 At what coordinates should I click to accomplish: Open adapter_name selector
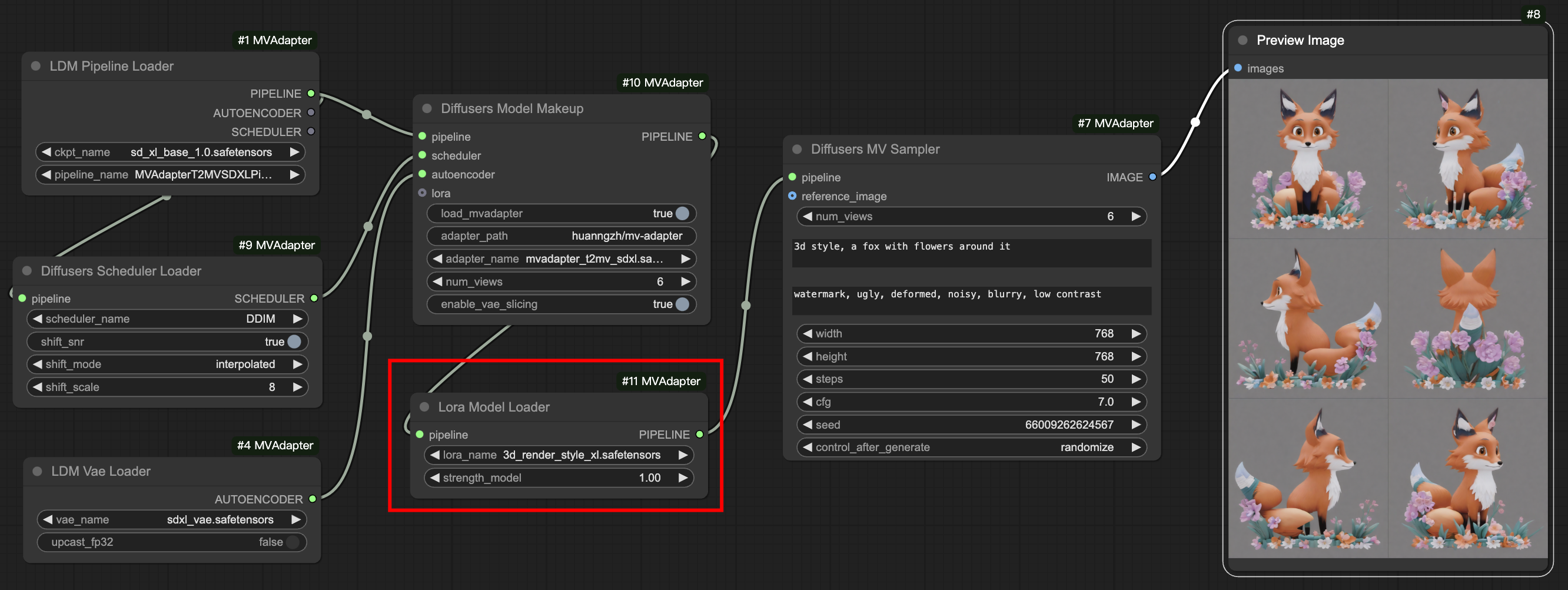click(x=561, y=260)
